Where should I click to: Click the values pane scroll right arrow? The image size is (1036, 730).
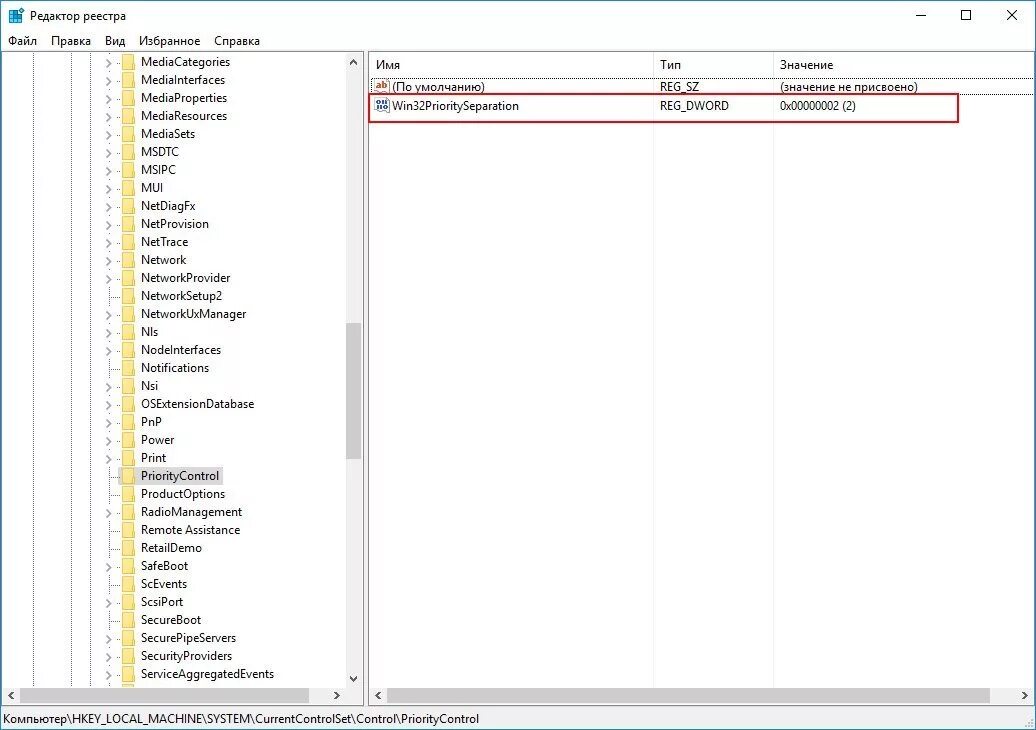[x=1025, y=695]
